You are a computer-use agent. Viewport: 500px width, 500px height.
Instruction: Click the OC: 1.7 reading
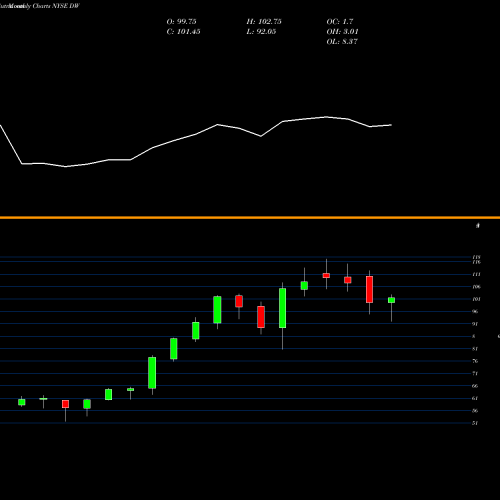click(340, 22)
